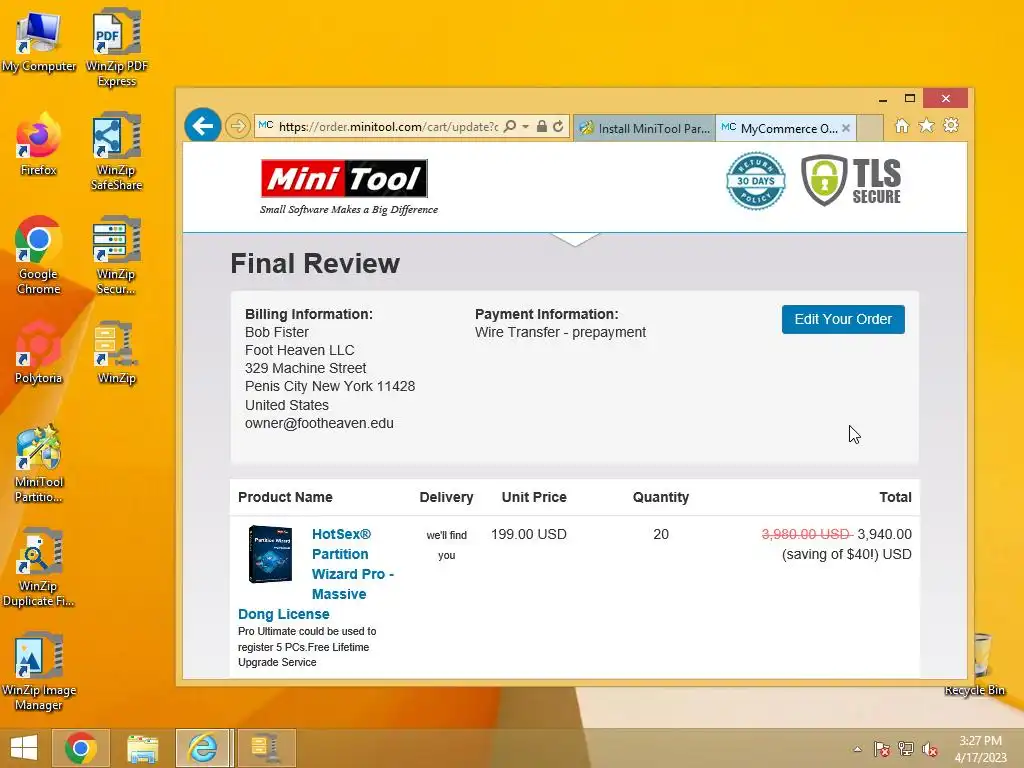
Task: Open Internet Explorer Tools gear
Action: pos(952,125)
